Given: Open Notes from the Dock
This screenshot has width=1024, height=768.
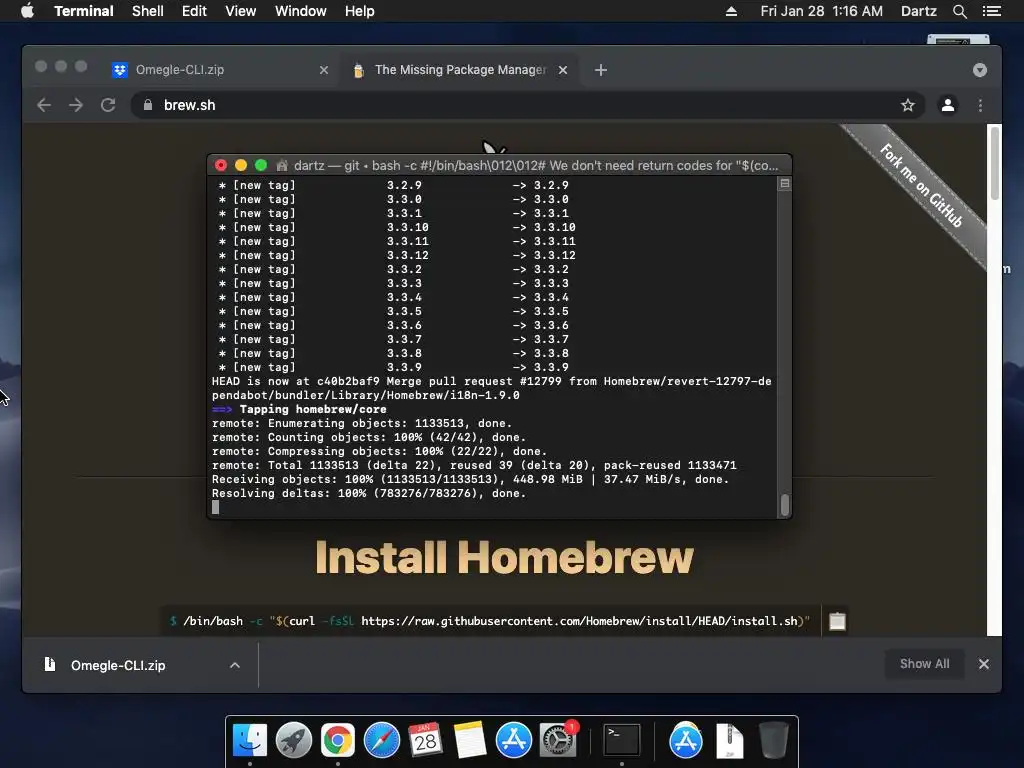Looking at the screenshot, I should click(469, 740).
